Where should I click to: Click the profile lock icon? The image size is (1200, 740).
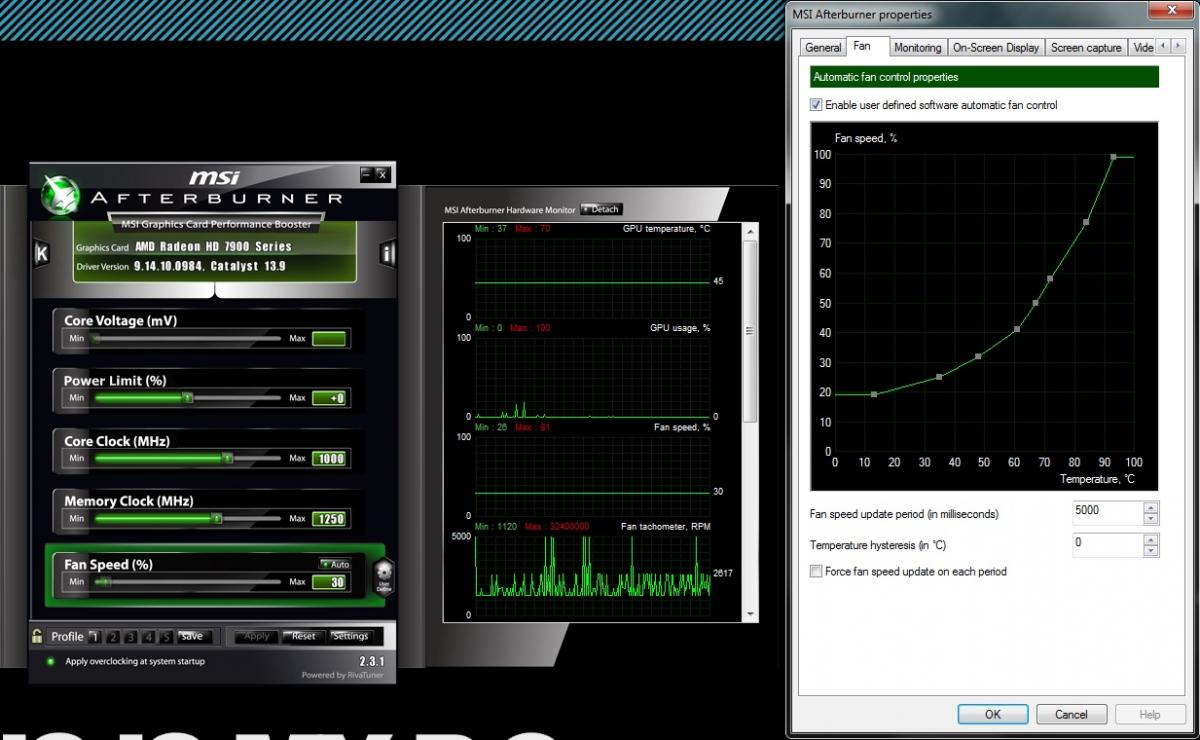[x=37, y=636]
